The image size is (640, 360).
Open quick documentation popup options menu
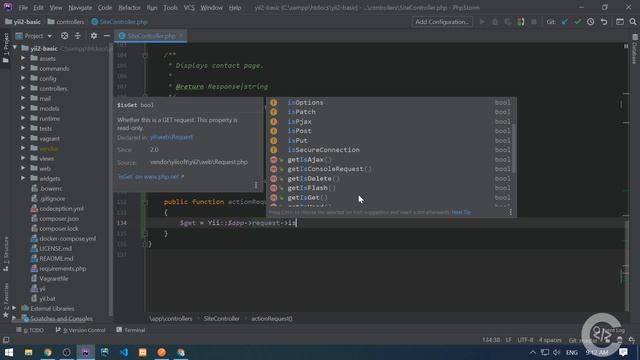[256, 185]
